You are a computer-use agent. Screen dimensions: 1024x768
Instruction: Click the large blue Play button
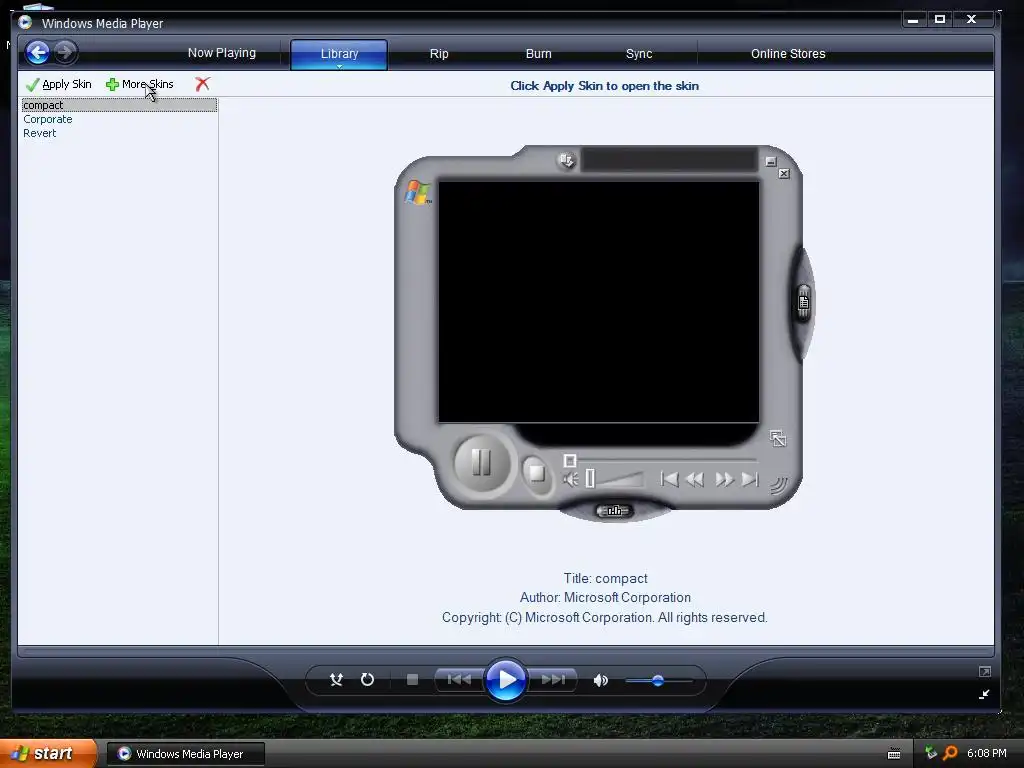click(x=506, y=680)
